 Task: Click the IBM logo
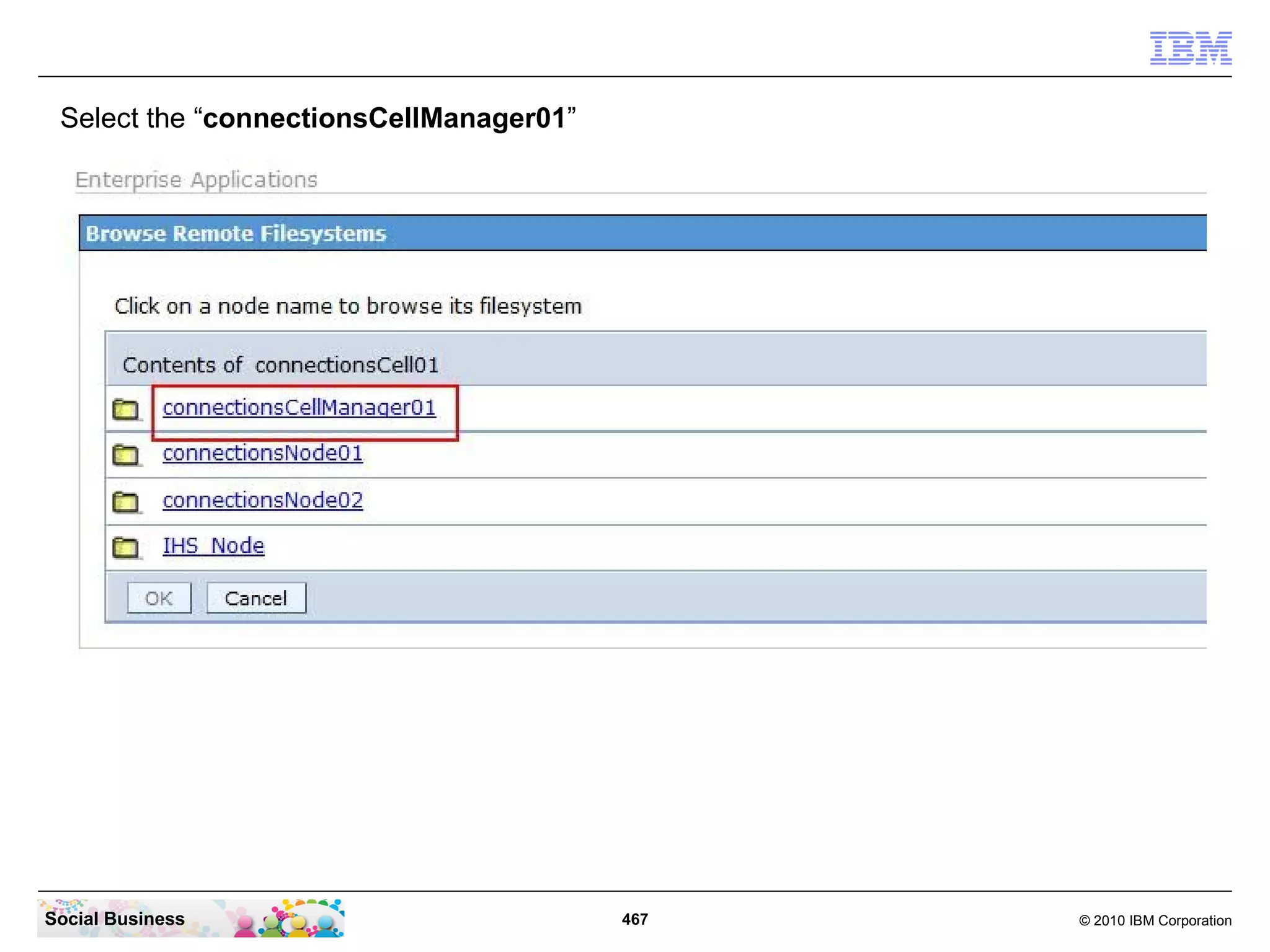click(x=1191, y=48)
